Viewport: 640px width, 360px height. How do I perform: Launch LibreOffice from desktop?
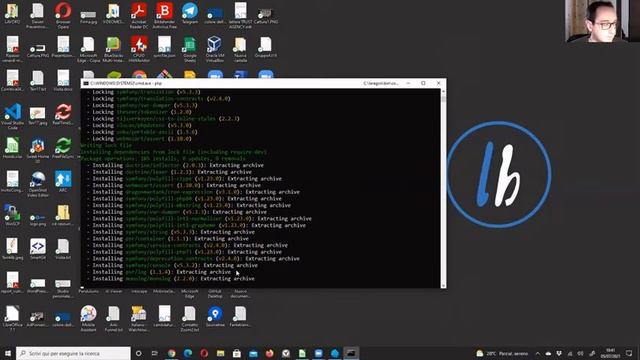point(12,318)
